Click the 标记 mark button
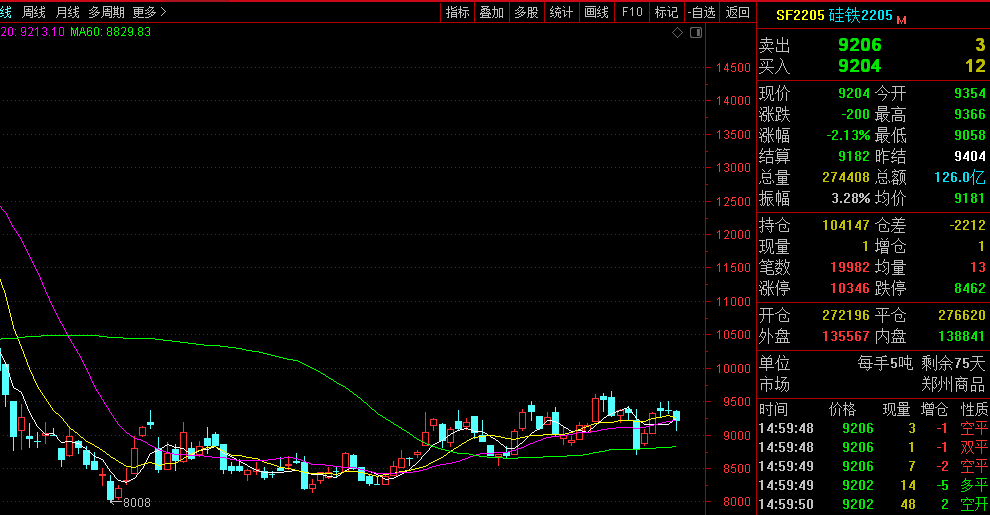Image resolution: width=990 pixels, height=515 pixels. 666,12
